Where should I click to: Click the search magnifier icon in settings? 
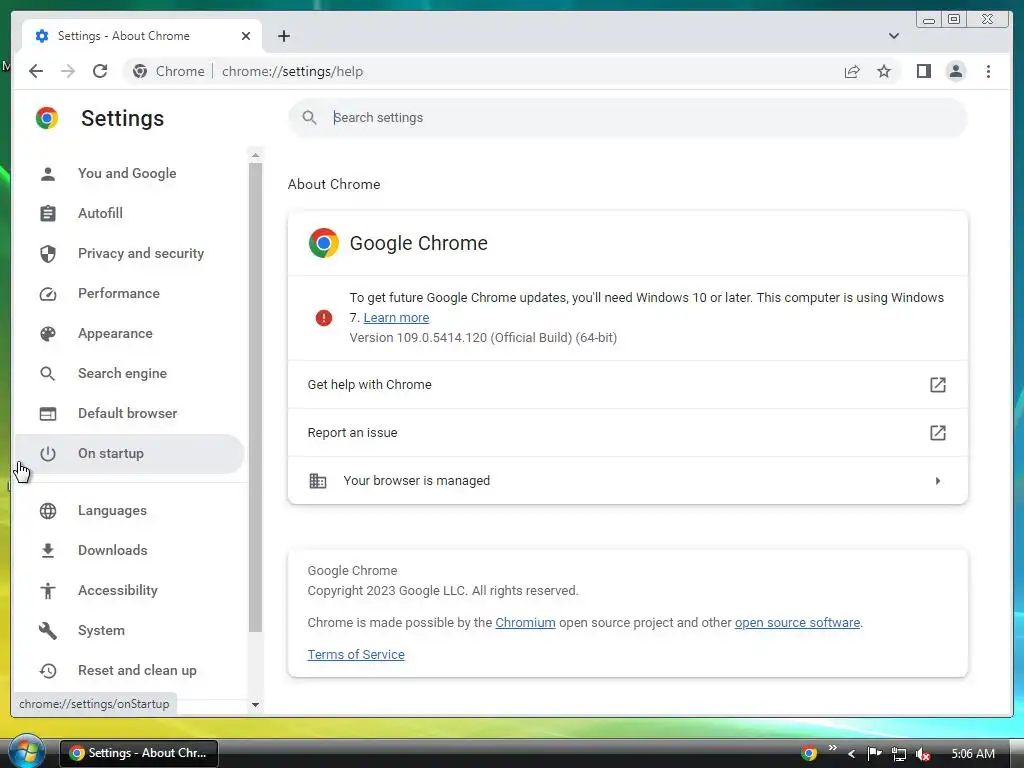310,118
